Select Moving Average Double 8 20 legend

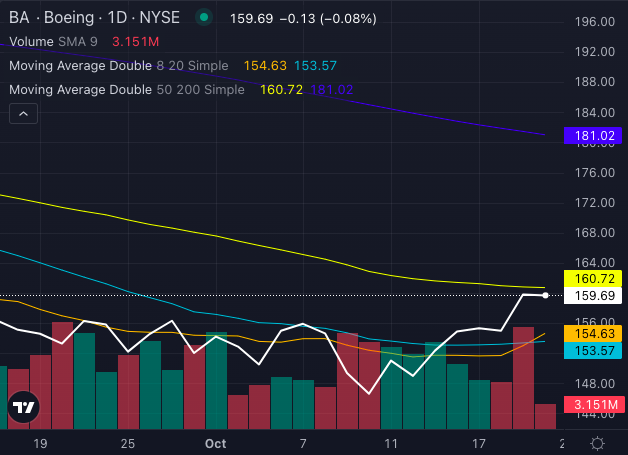point(120,66)
